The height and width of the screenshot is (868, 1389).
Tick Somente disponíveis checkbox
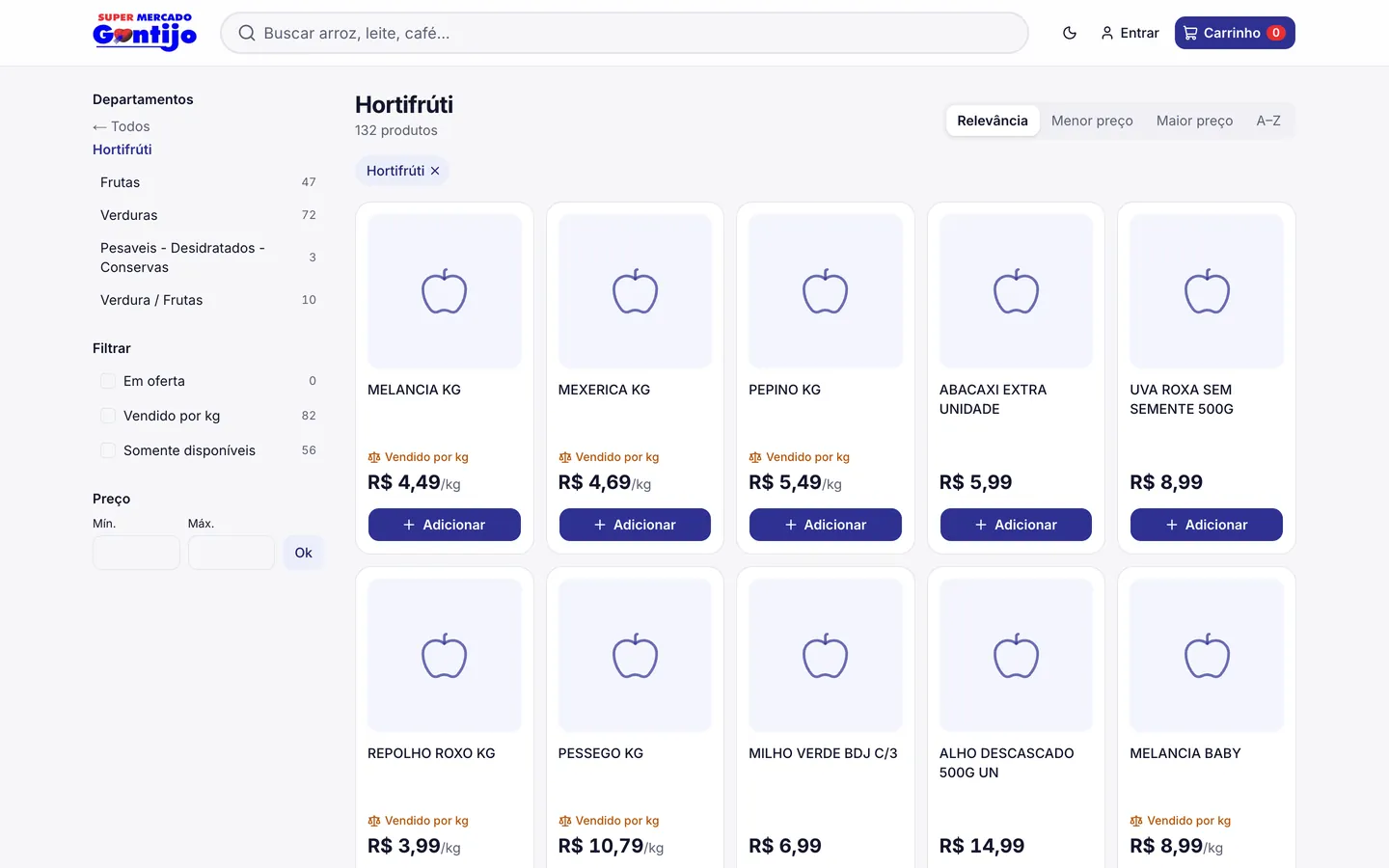pyautogui.click(x=108, y=450)
